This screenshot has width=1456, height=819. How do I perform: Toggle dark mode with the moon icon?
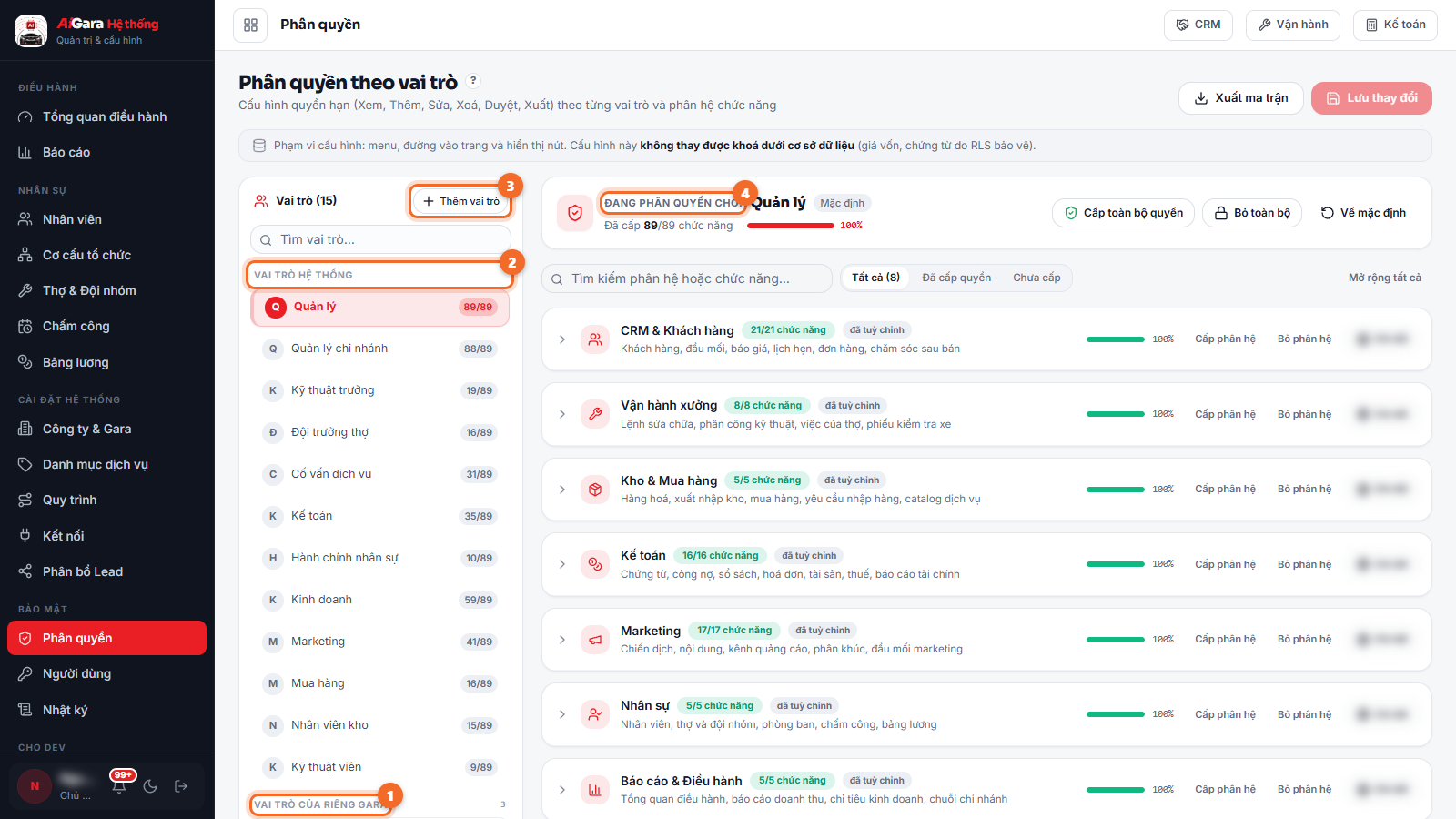point(150,786)
